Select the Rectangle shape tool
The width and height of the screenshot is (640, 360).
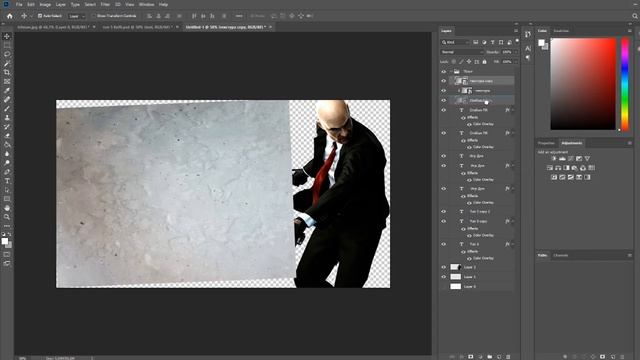7,199
